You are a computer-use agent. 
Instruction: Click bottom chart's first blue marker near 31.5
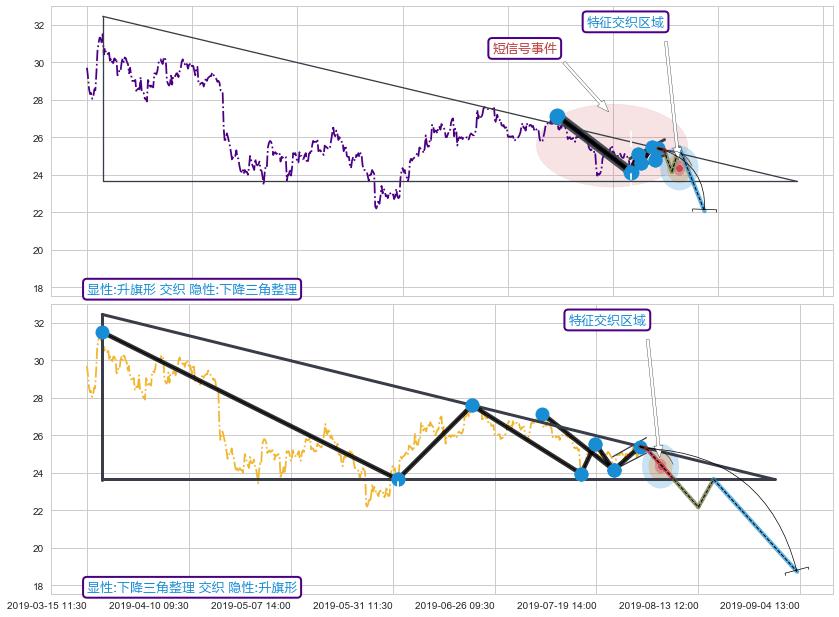coord(102,332)
